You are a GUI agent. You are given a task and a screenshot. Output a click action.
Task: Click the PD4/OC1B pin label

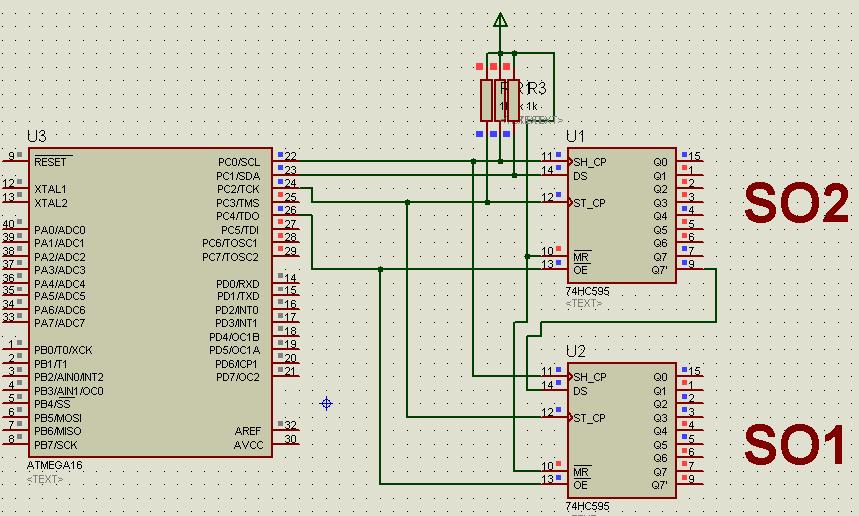(x=234, y=337)
